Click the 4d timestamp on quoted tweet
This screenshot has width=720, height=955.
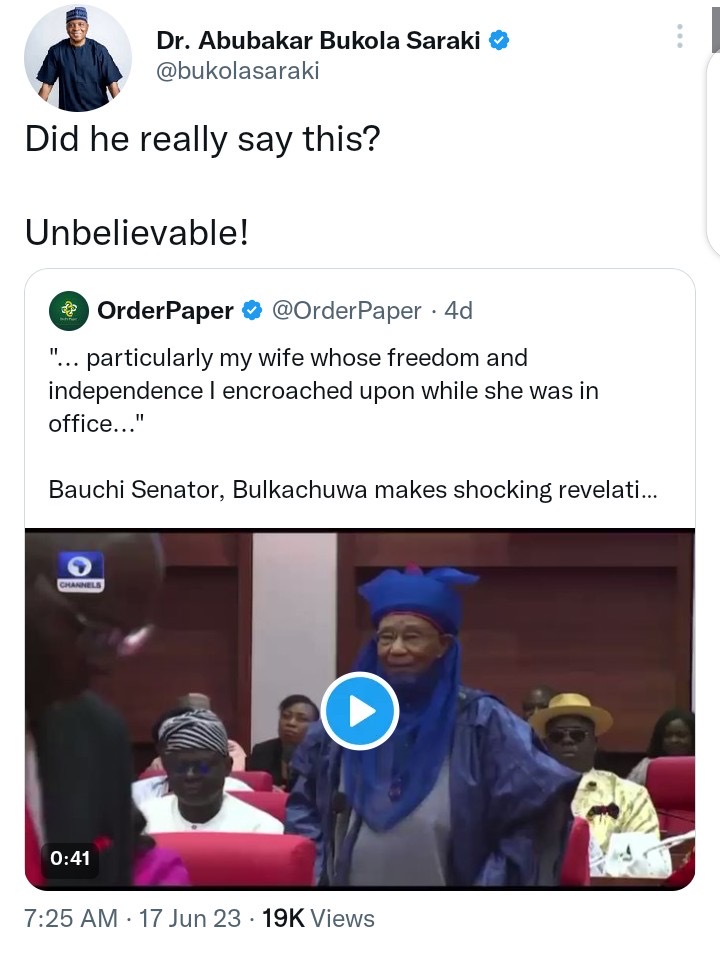(x=458, y=311)
